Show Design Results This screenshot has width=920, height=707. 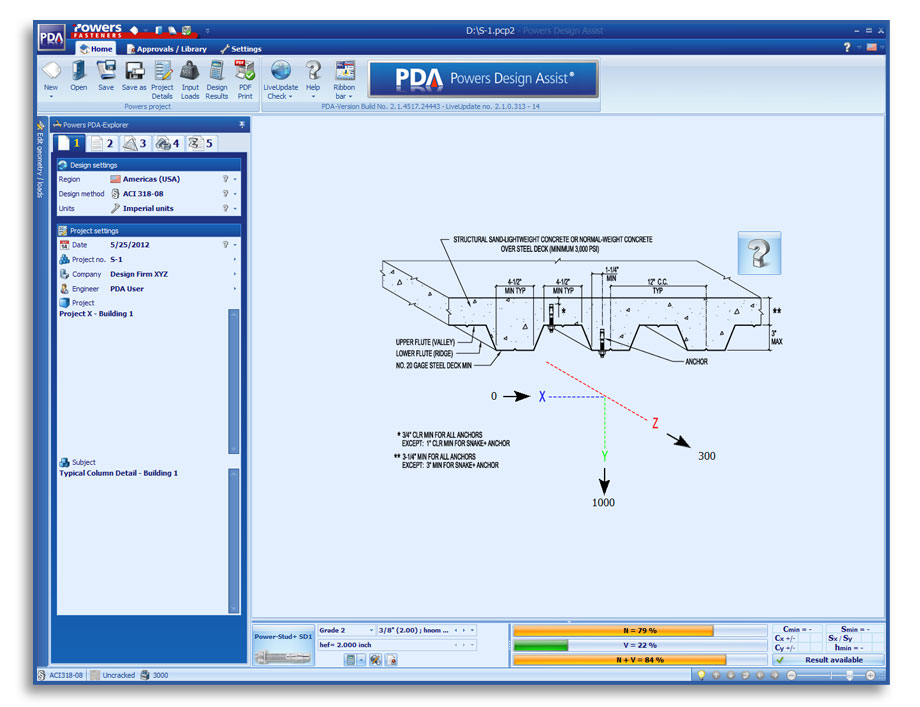click(x=217, y=72)
